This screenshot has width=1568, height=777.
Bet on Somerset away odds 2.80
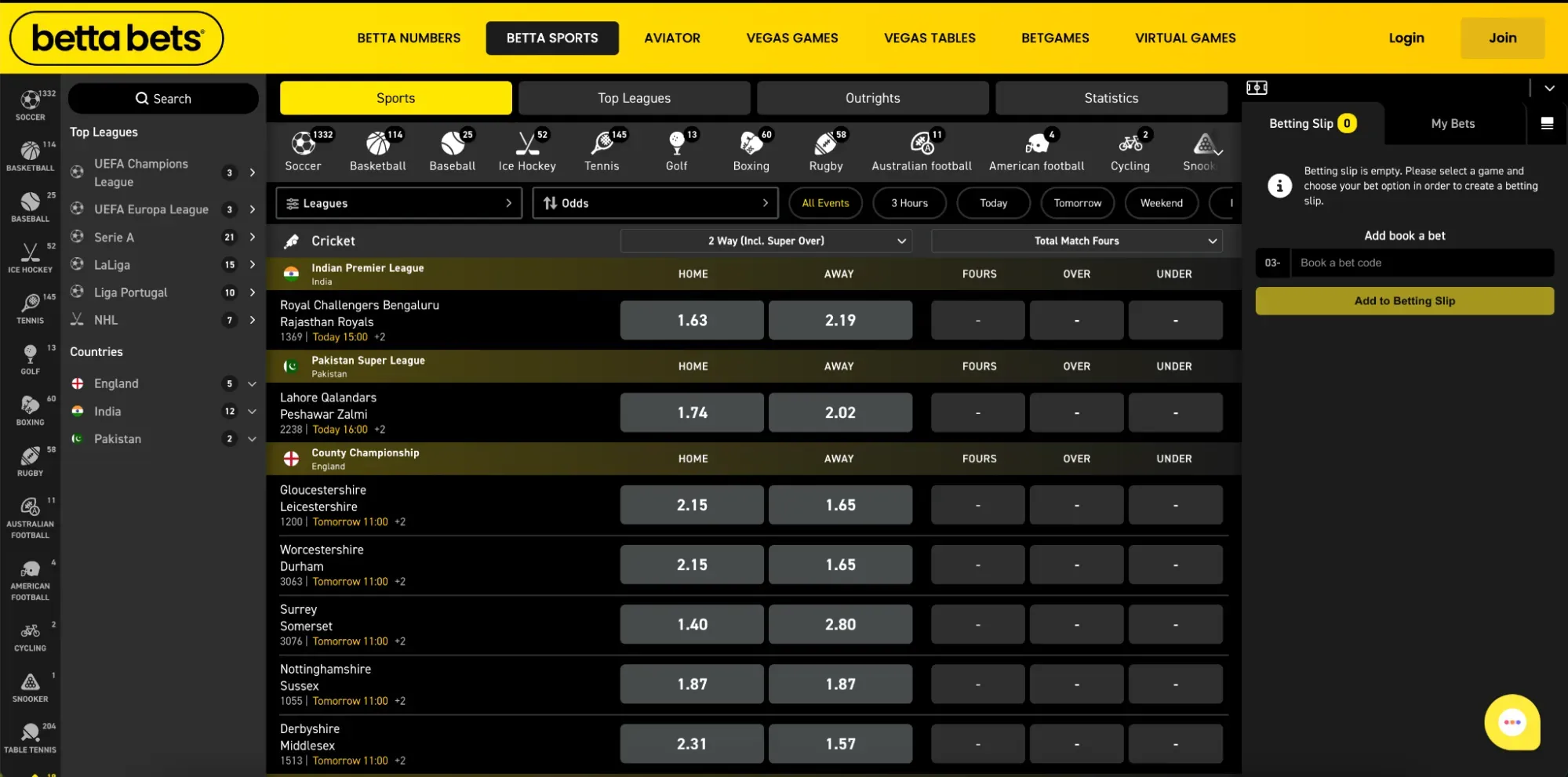coord(840,624)
